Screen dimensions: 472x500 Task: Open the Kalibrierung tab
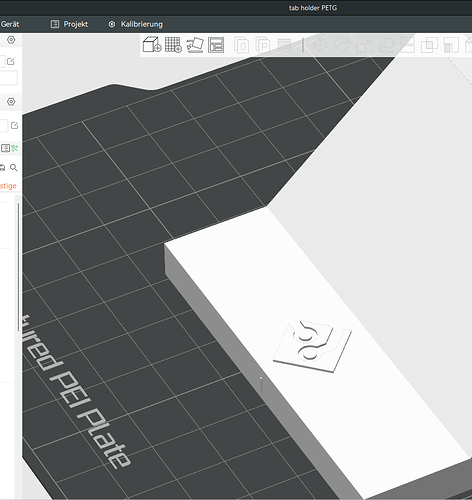point(136,24)
